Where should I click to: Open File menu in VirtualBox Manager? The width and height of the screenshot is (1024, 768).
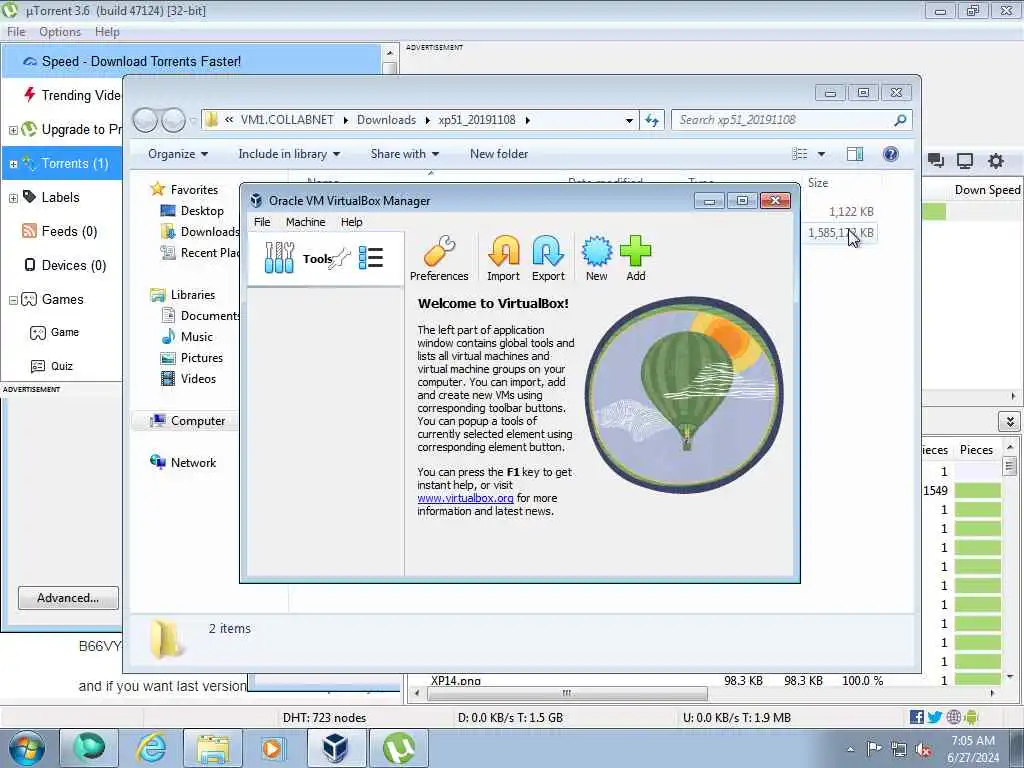[262, 222]
